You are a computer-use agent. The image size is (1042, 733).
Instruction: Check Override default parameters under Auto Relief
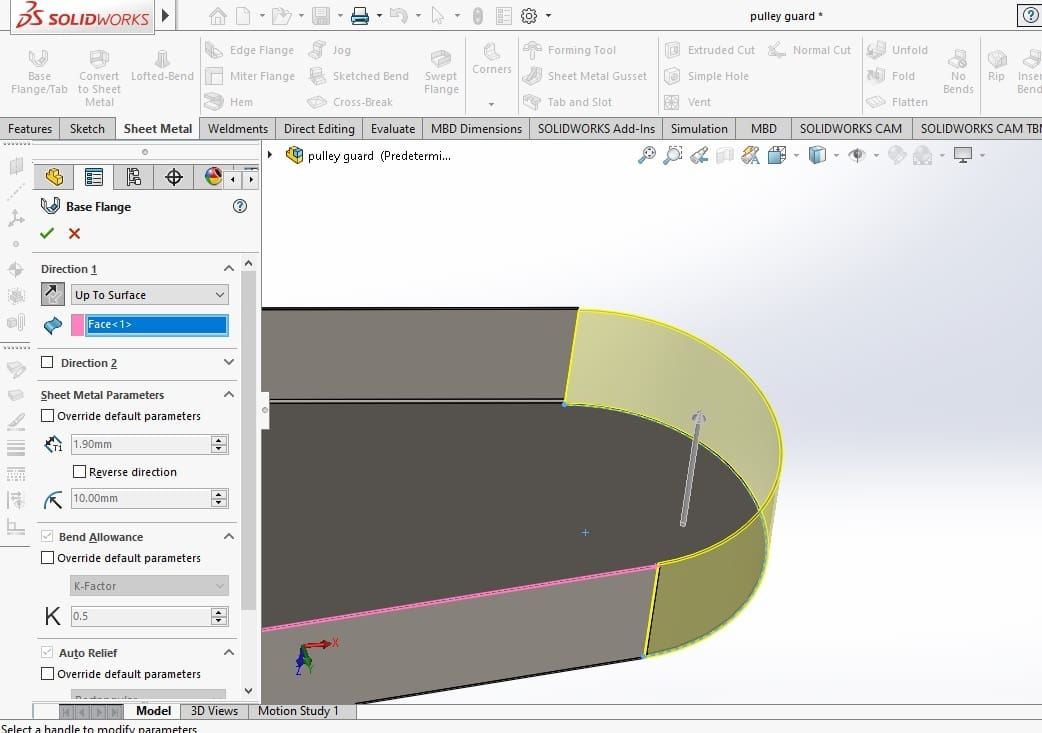click(47, 673)
